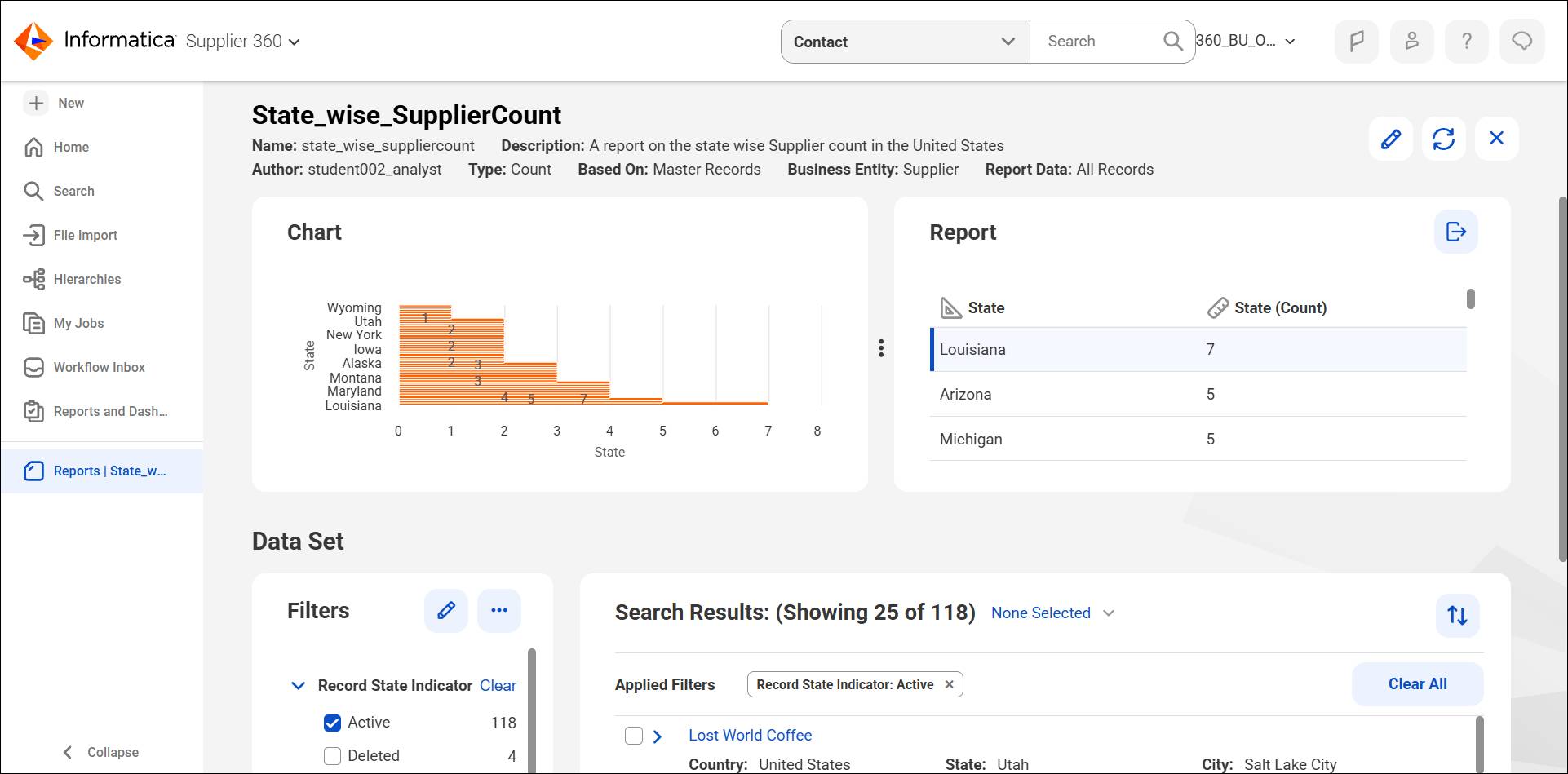This screenshot has width=1568, height=774.
Task: Open the Contact entity dropdown
Action: pos(905,42)
